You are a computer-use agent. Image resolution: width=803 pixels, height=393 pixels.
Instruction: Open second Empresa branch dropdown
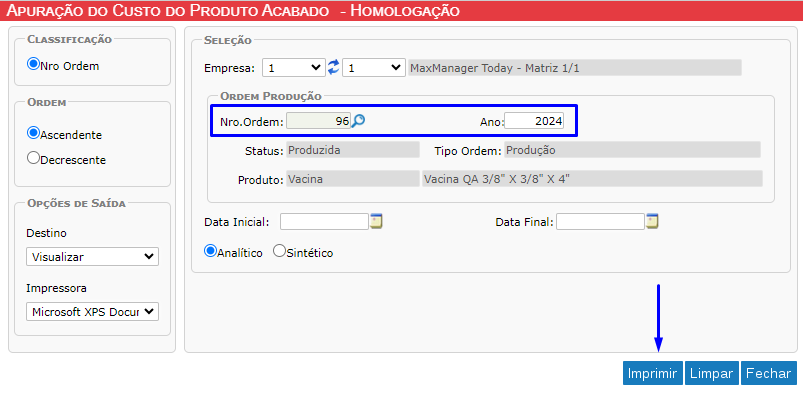pos(374,68)
